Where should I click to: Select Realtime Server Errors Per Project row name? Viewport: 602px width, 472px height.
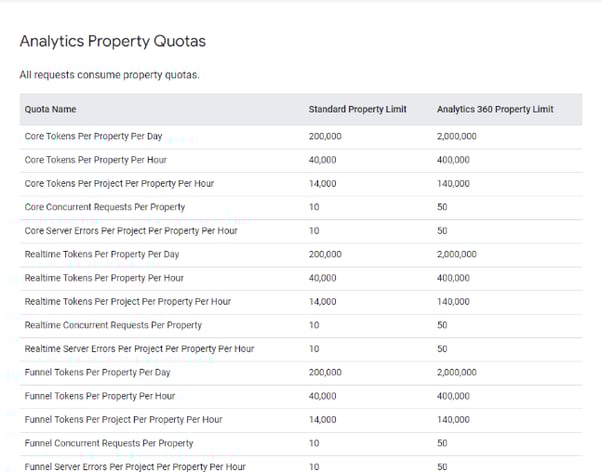139,349
